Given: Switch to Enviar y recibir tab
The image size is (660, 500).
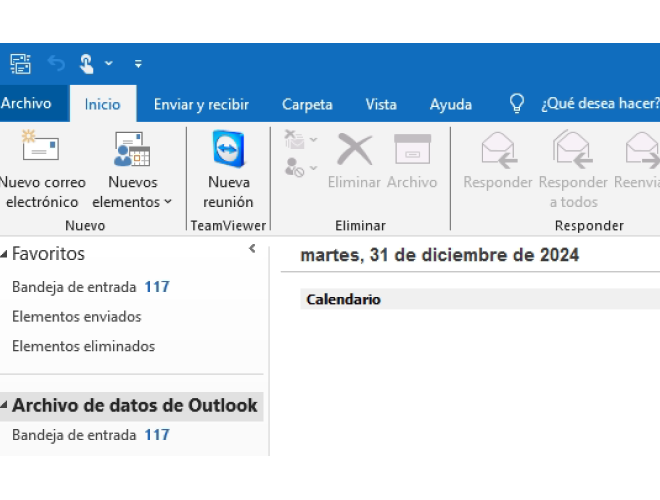Looking at the screenshot, I should pyautogui.click(x=201, y=104).
